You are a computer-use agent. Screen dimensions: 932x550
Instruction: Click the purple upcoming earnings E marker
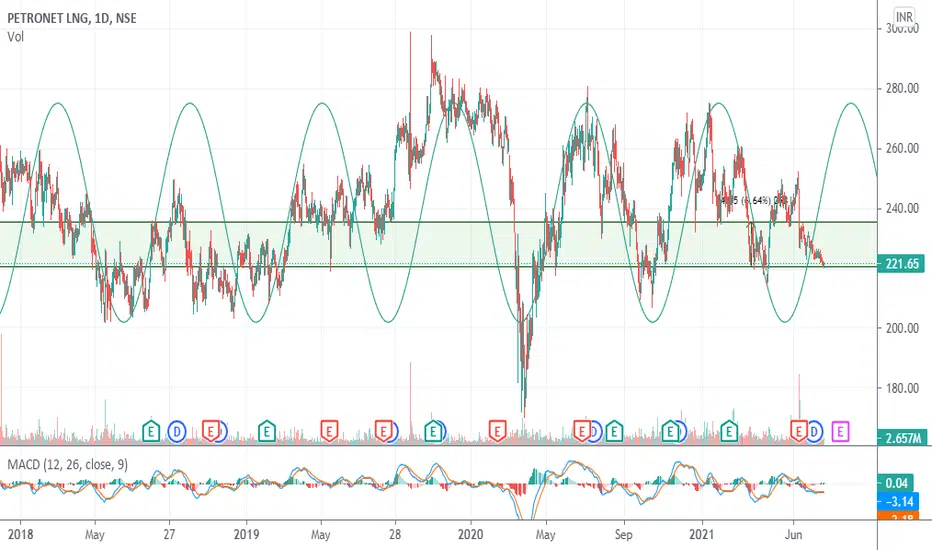coord(840,430)
